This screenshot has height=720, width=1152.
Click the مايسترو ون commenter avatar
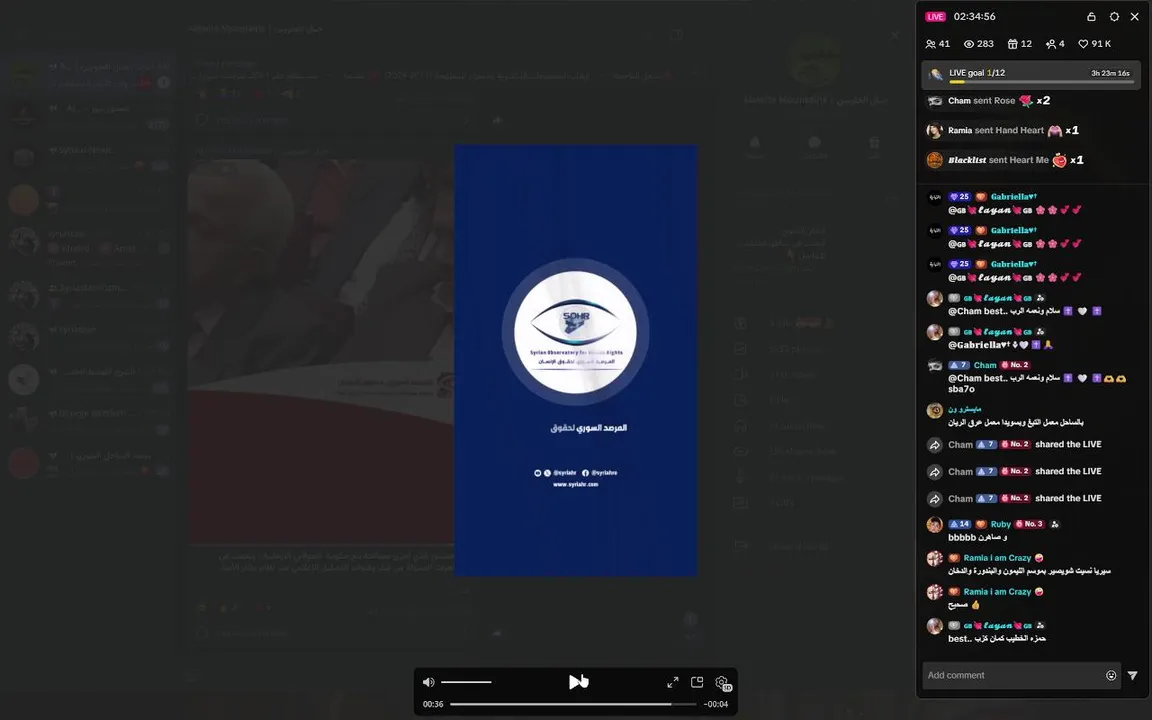click(935, 411)
